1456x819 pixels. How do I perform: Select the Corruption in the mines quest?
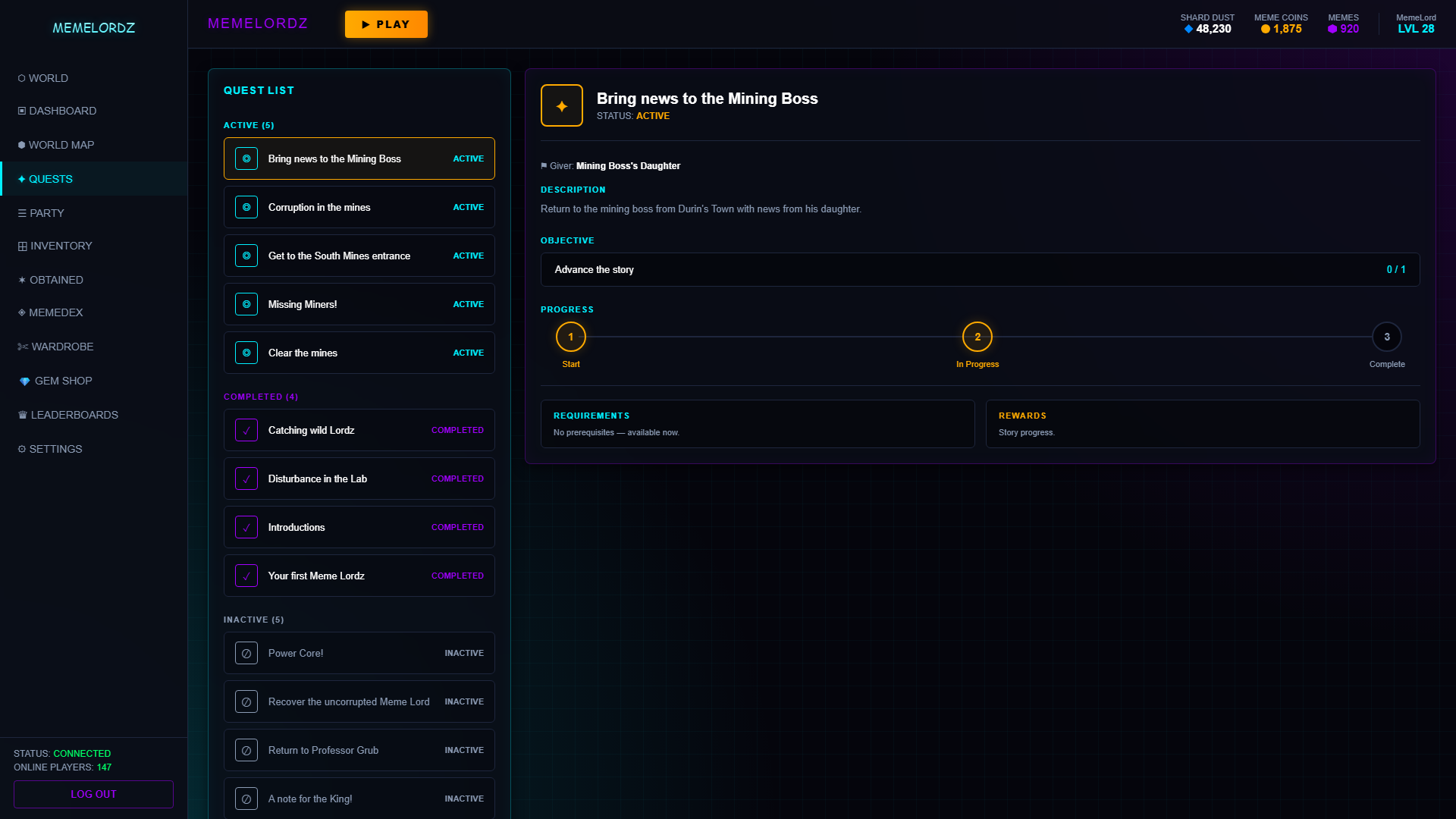(359, 207)
